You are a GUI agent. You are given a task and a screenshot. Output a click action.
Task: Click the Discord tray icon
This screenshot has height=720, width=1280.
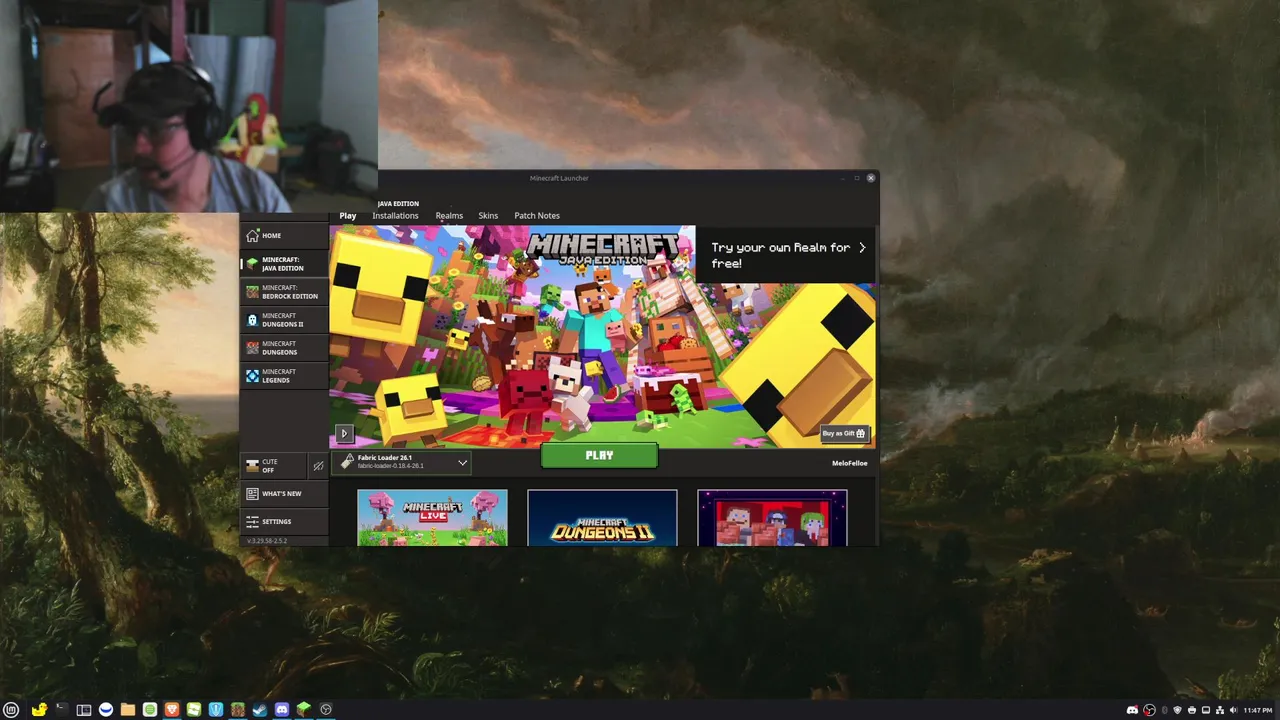pyautogui.click(x=1132, y=710)
